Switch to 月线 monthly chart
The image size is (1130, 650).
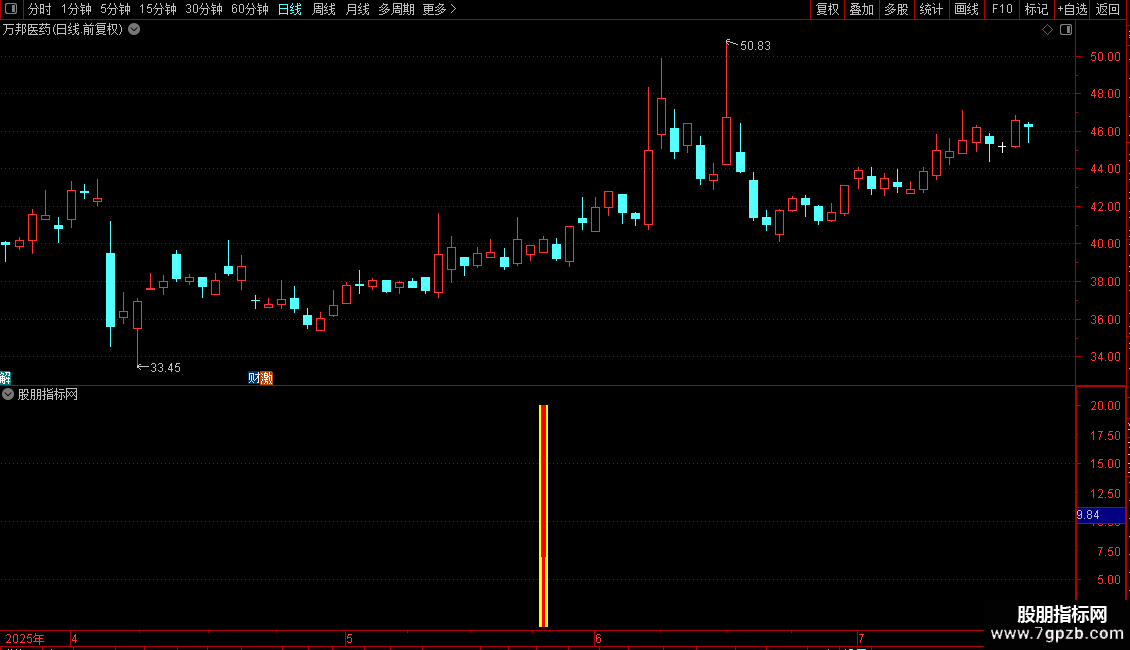(357, 9)
